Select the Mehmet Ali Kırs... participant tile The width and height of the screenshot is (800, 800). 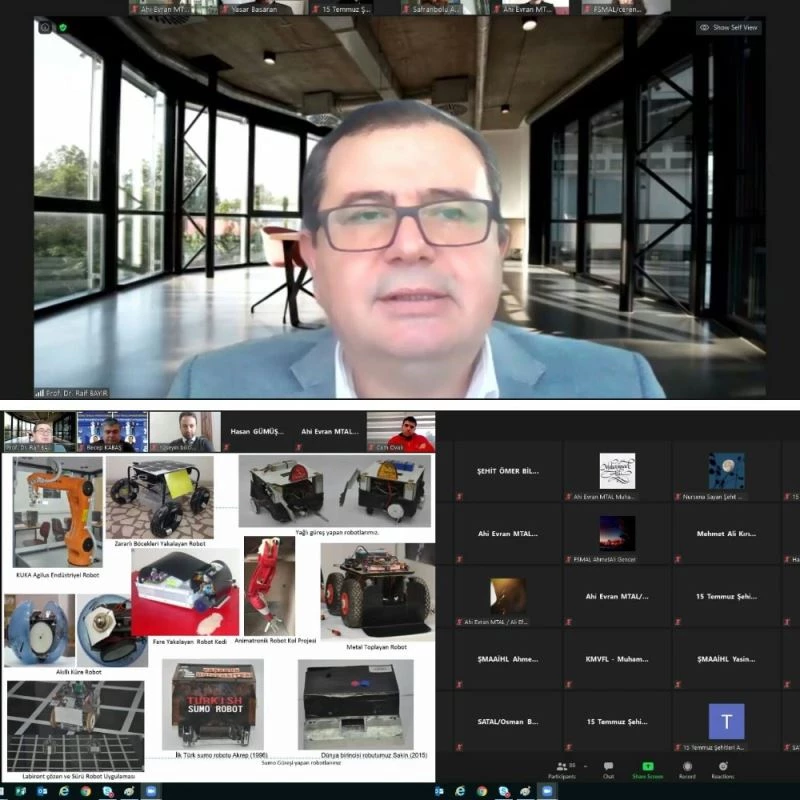pos(725,533)
